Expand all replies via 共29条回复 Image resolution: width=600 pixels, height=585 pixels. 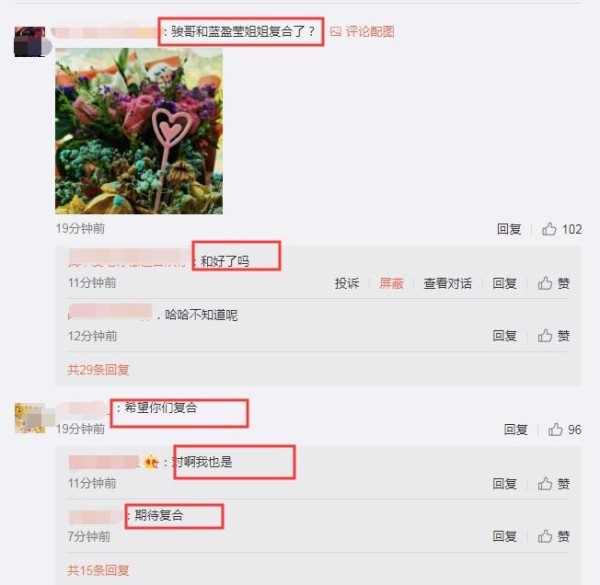click(98, 370)
